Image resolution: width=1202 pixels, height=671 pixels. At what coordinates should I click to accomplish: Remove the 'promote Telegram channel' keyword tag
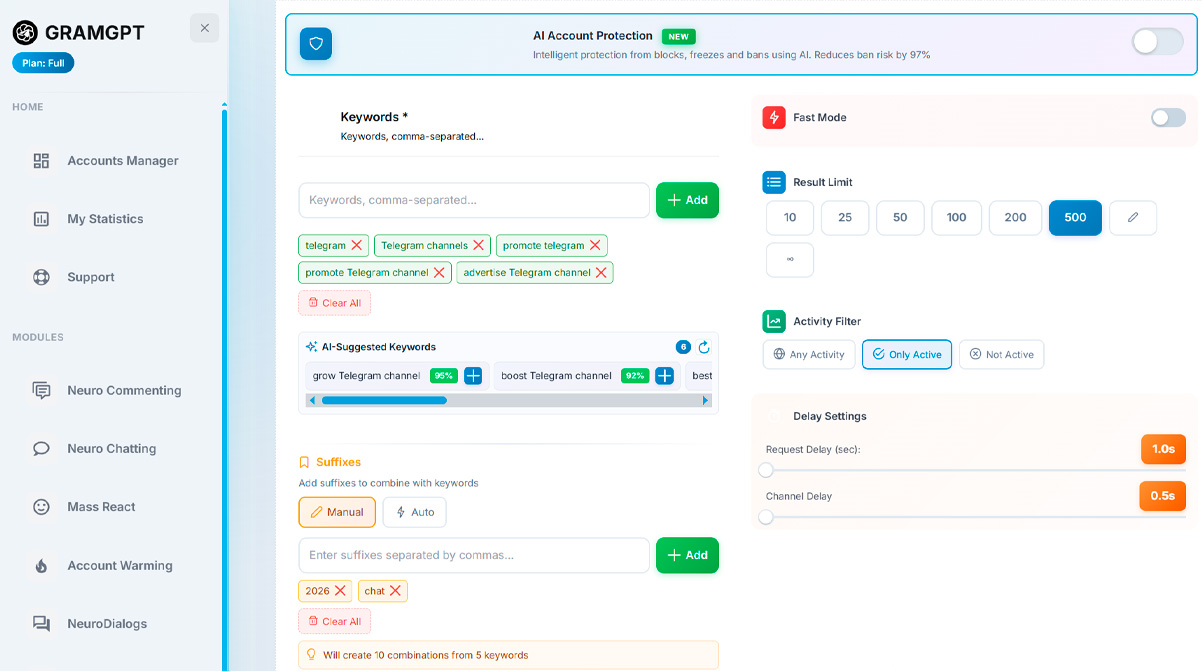[x=439, y=272]
